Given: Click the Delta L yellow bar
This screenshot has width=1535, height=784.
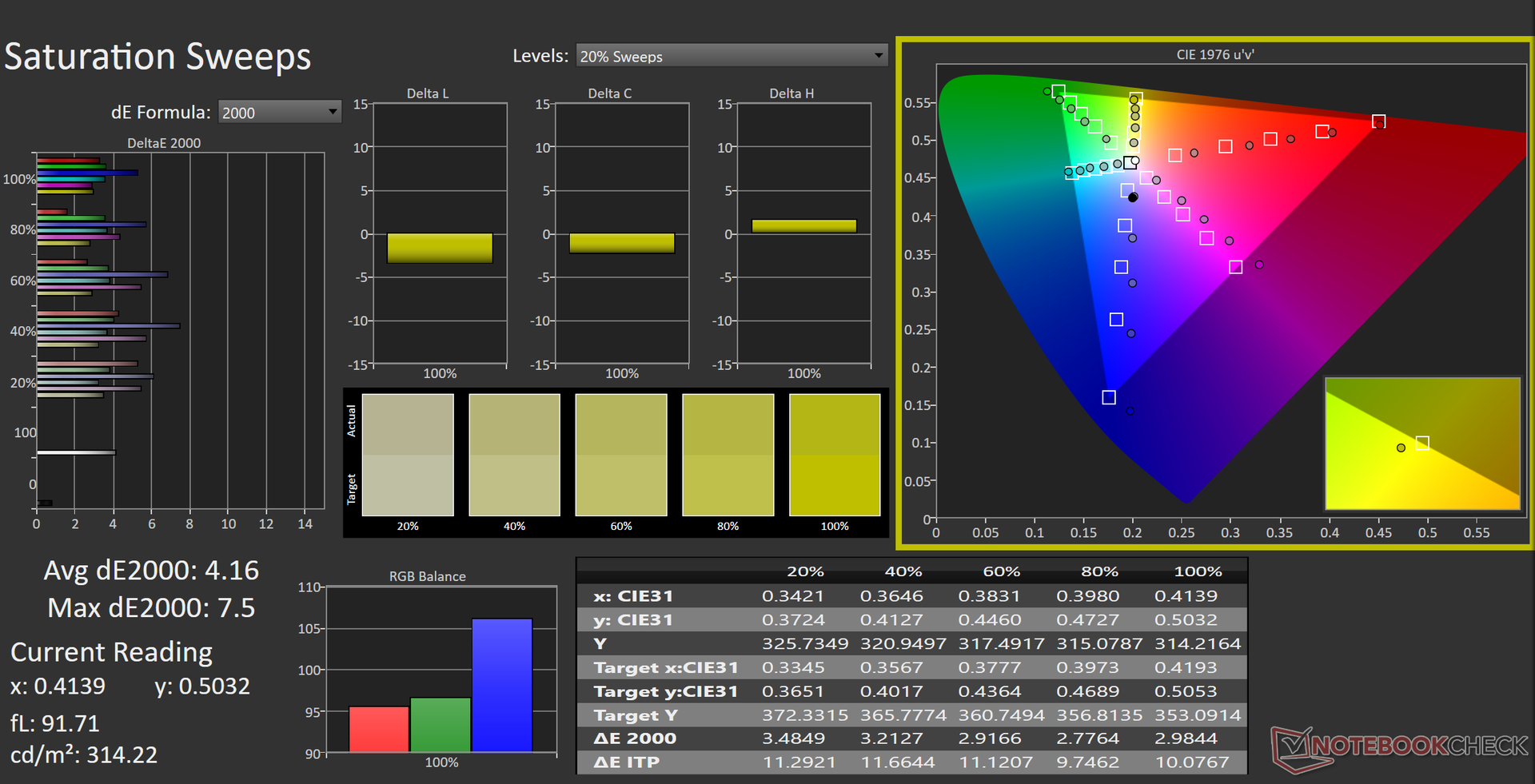Looking at the screenshot, I should click(x=440, y=248).
